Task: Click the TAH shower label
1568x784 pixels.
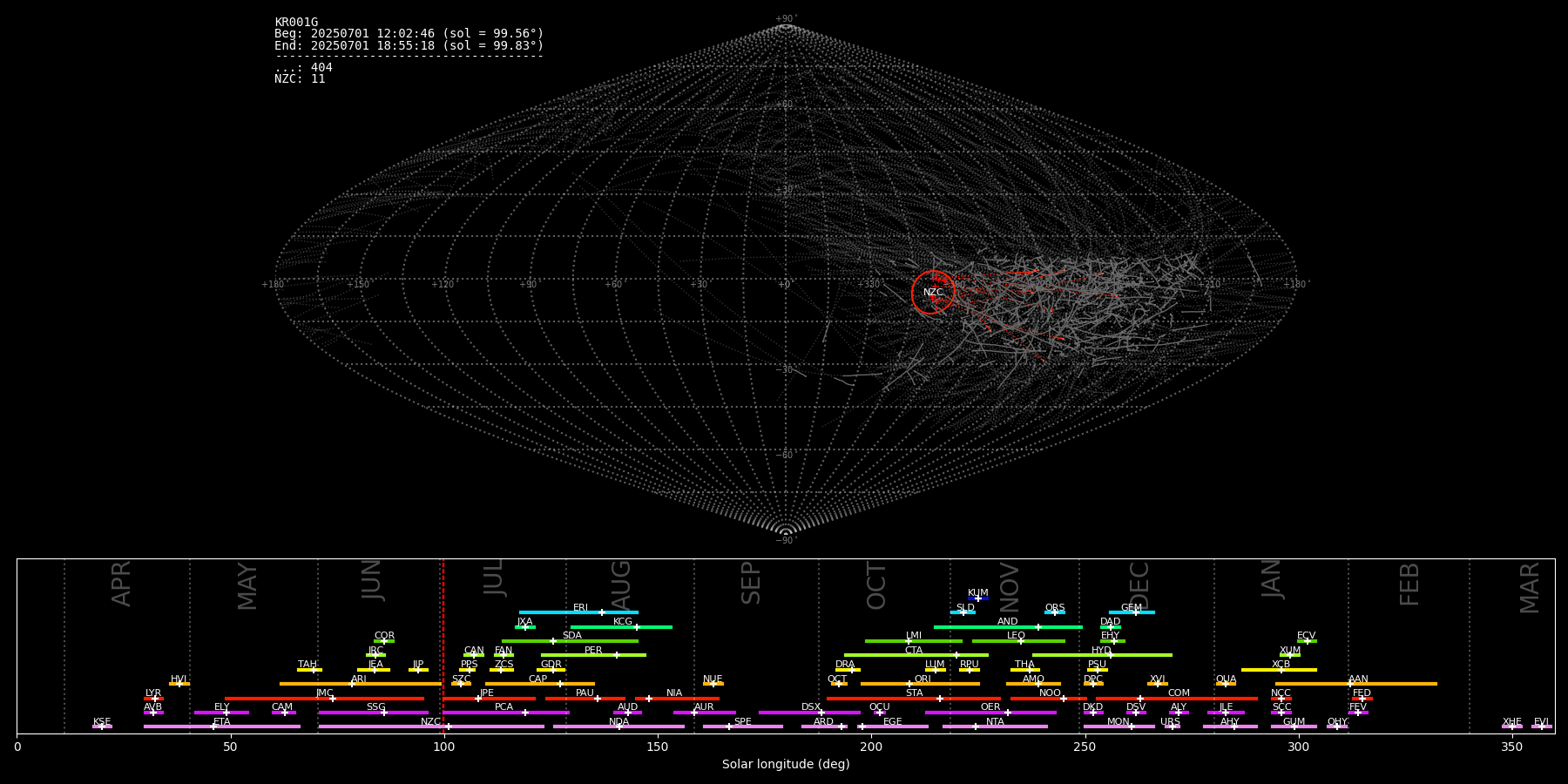Action: [x=308, y=665]
